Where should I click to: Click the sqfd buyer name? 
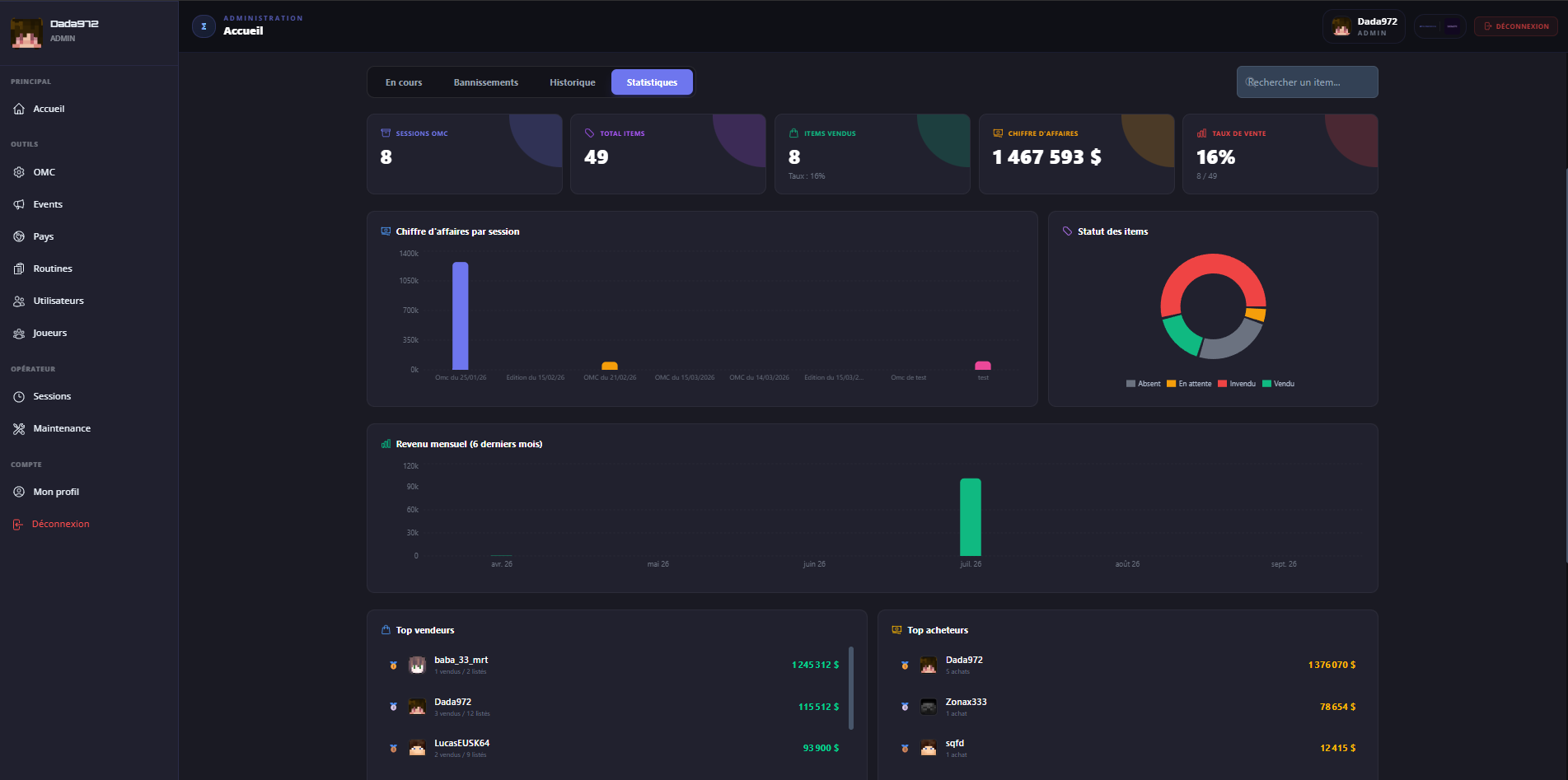pyautogui.click(x=955, y=743)
